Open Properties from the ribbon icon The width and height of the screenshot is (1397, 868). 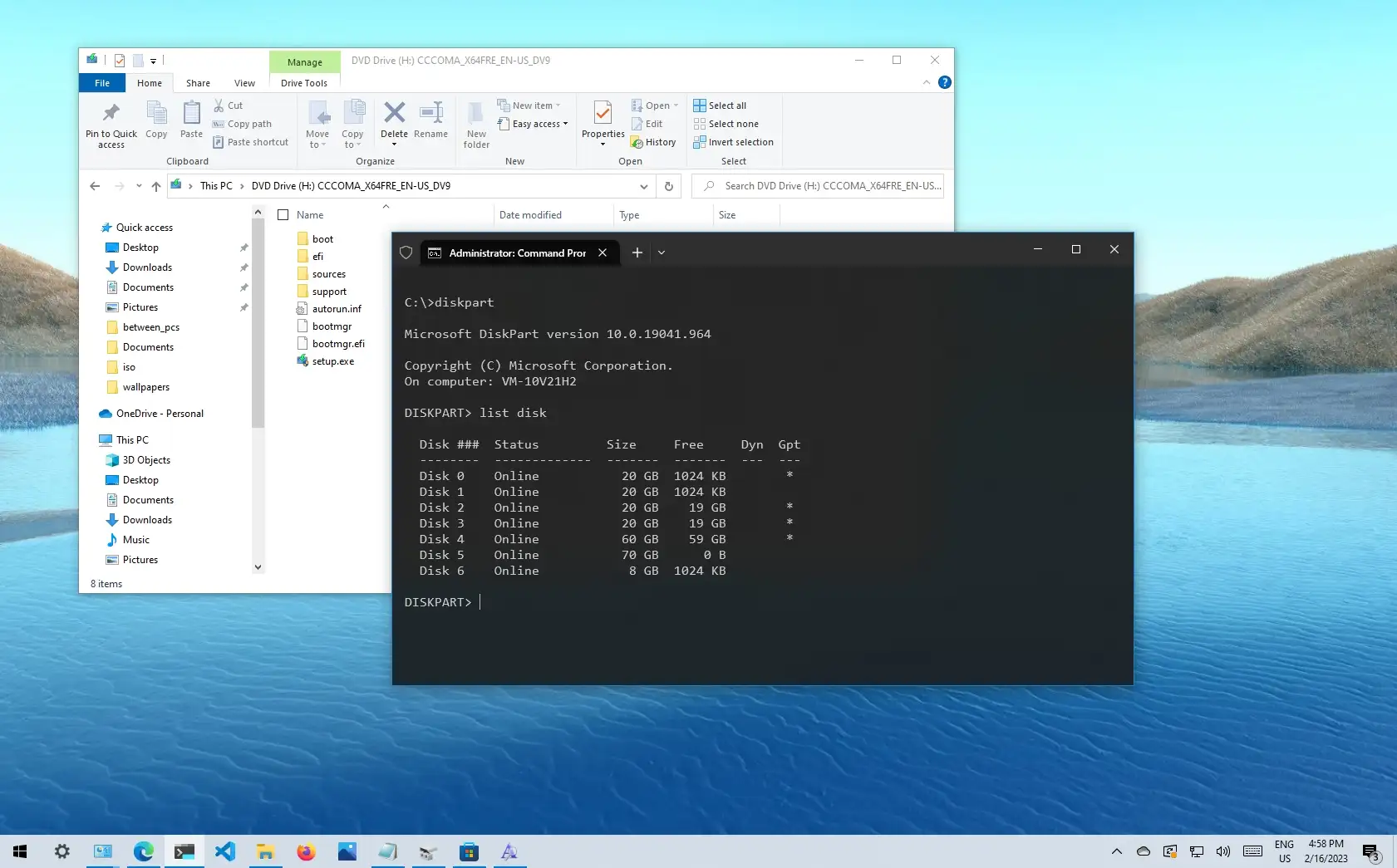tap(600, 117)
